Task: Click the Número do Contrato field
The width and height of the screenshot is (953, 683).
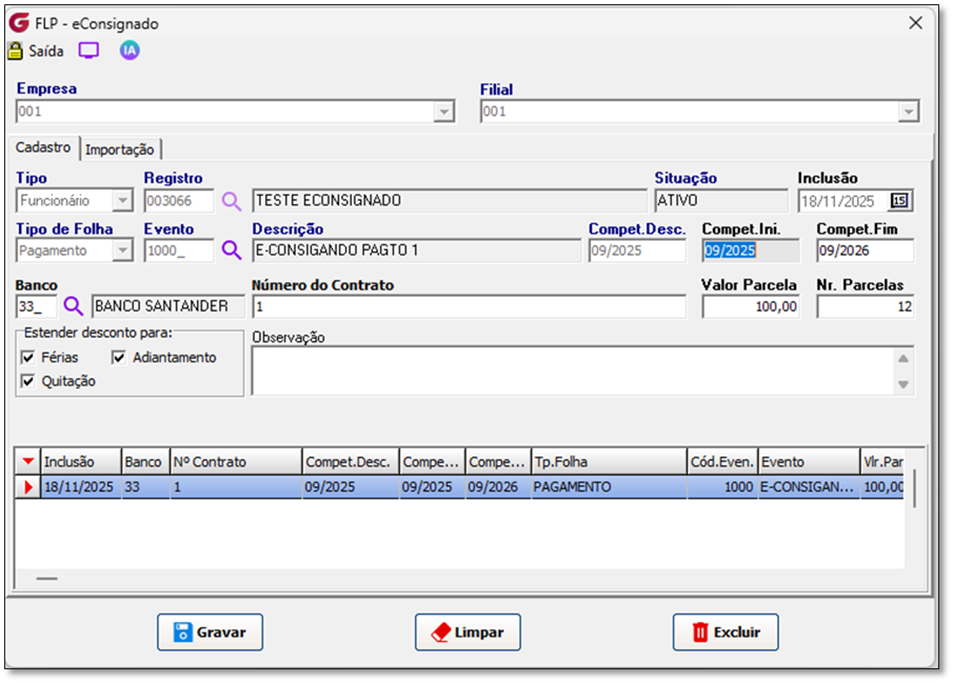Action: coord(469,306)
